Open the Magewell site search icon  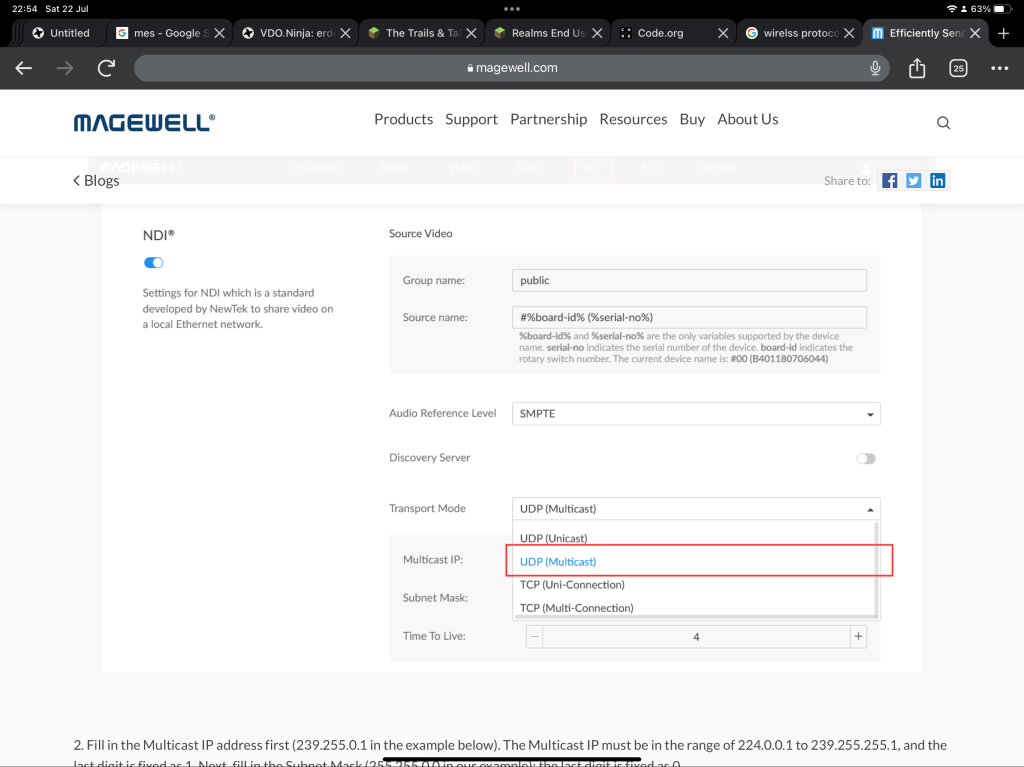point(943,123)
